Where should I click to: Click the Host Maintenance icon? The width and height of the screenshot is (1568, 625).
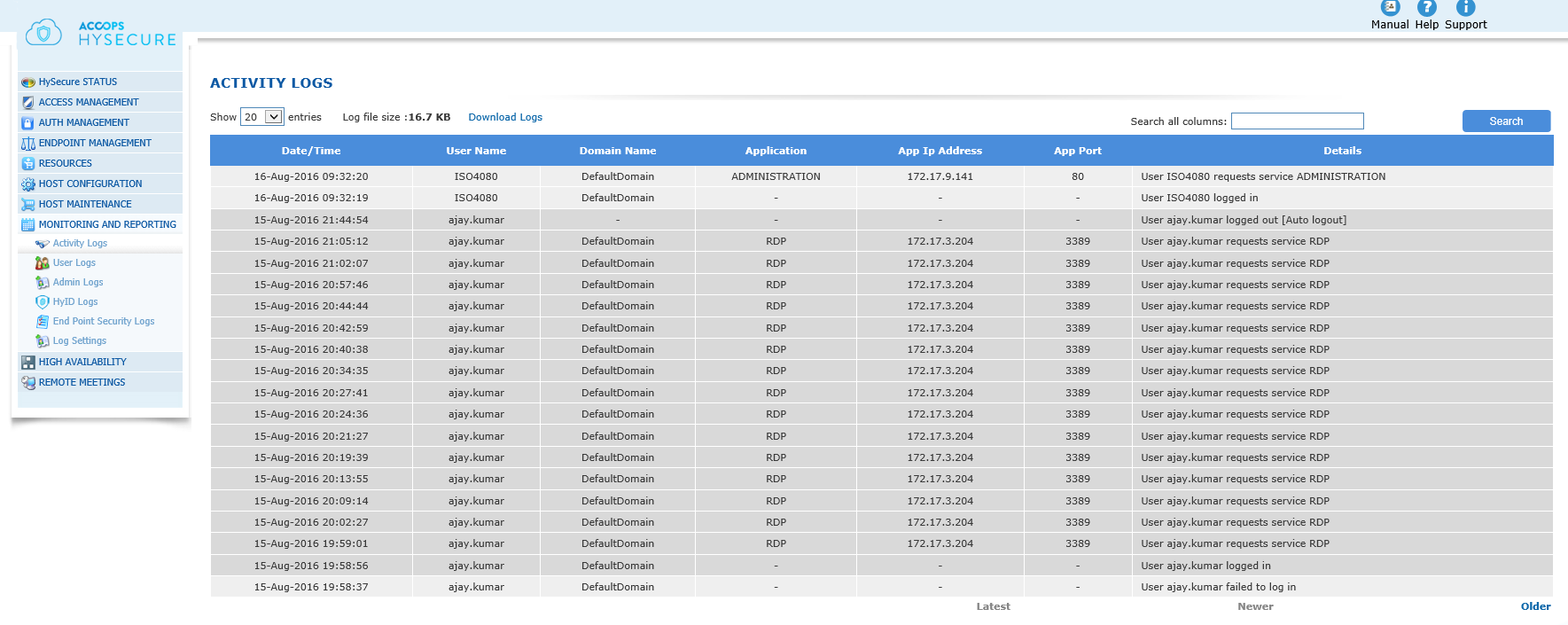coord(28,205)
